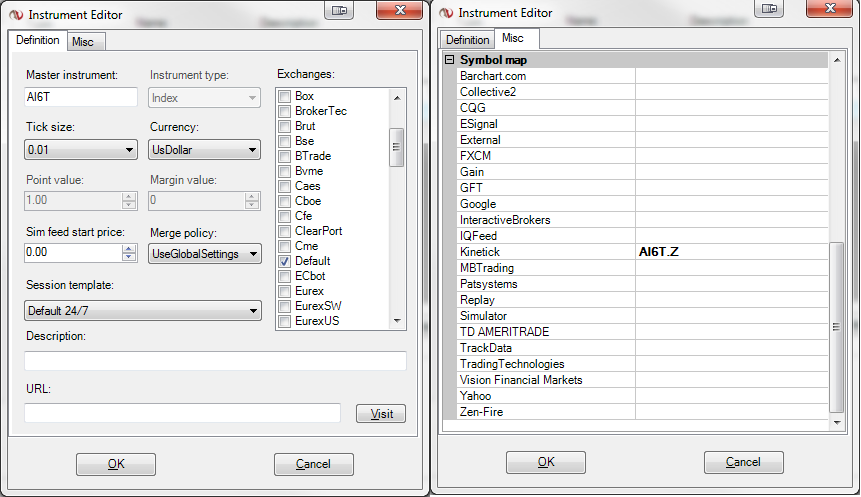Click the Exchanges list scroll down arrow
The width and height of the screenshot is (861, 497).
click(x=397, y=321)
